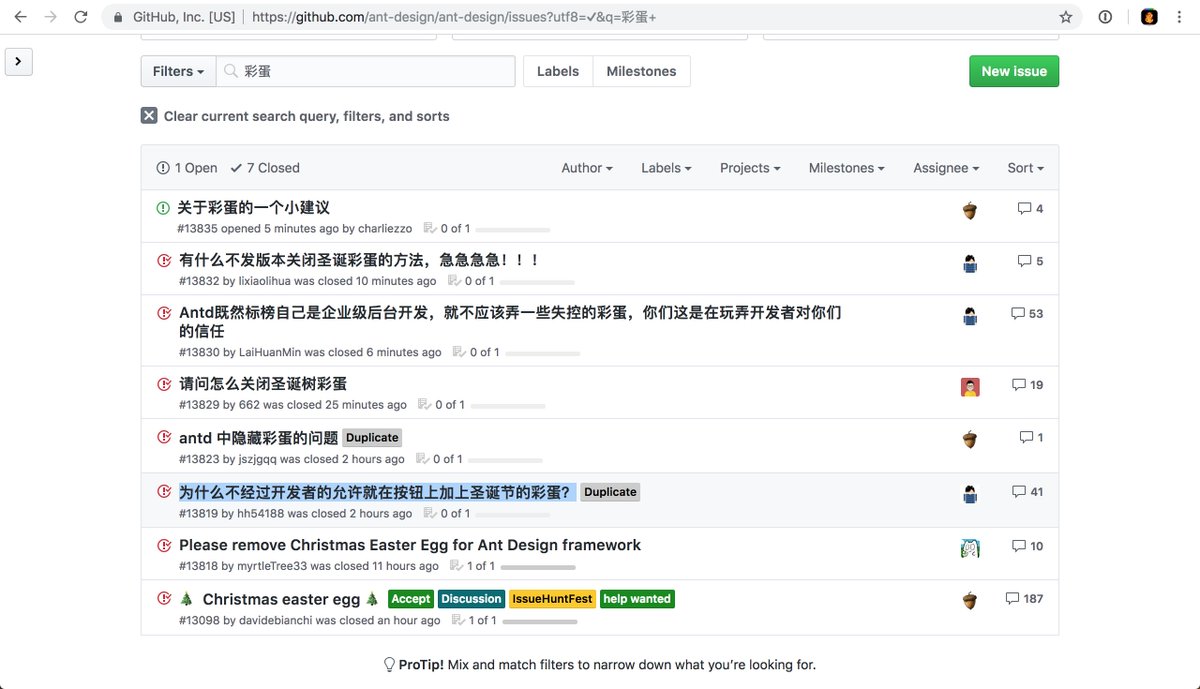Click the Discussion label
The image size is (1200, 689).
pos(471,599)
